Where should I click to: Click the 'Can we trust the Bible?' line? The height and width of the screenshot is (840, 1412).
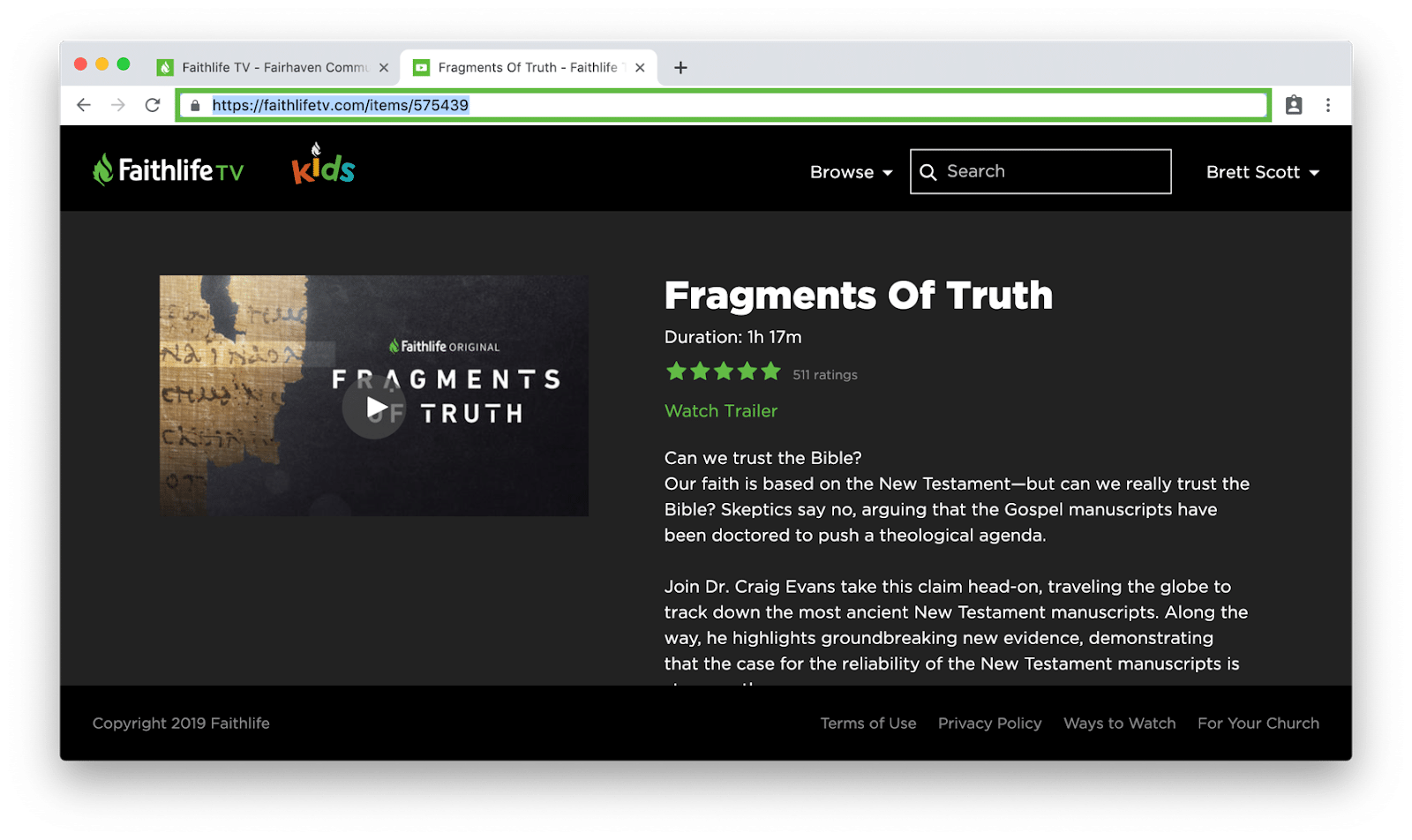[x=762, y=458]
